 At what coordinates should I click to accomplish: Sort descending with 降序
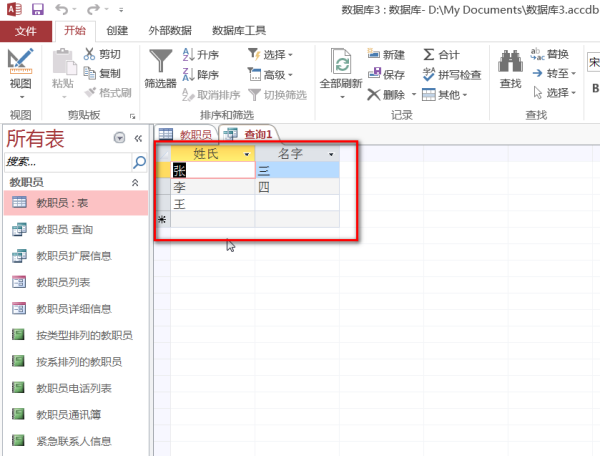(201, 74)
